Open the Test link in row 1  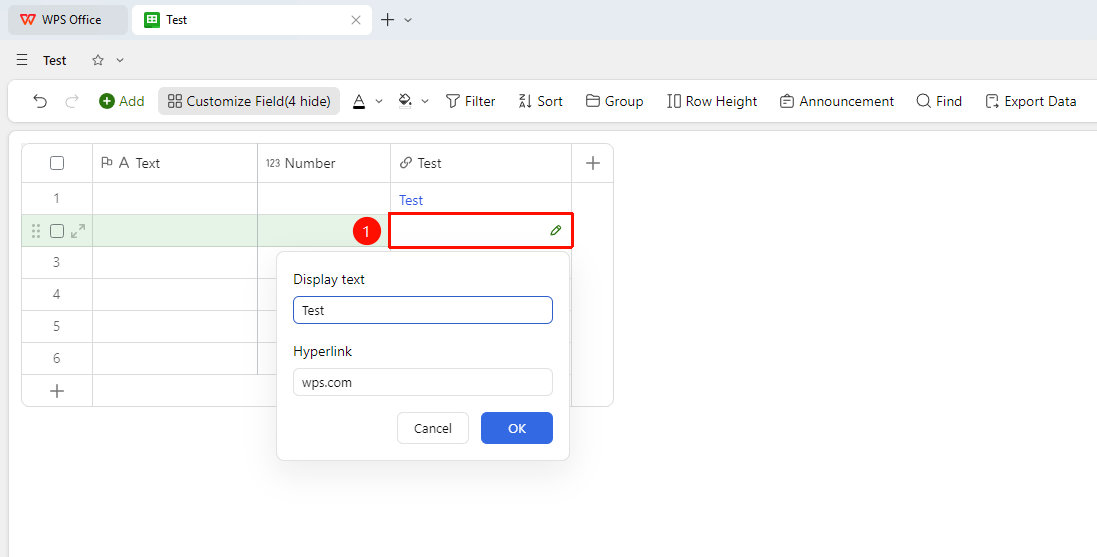[x=411, y=200]
